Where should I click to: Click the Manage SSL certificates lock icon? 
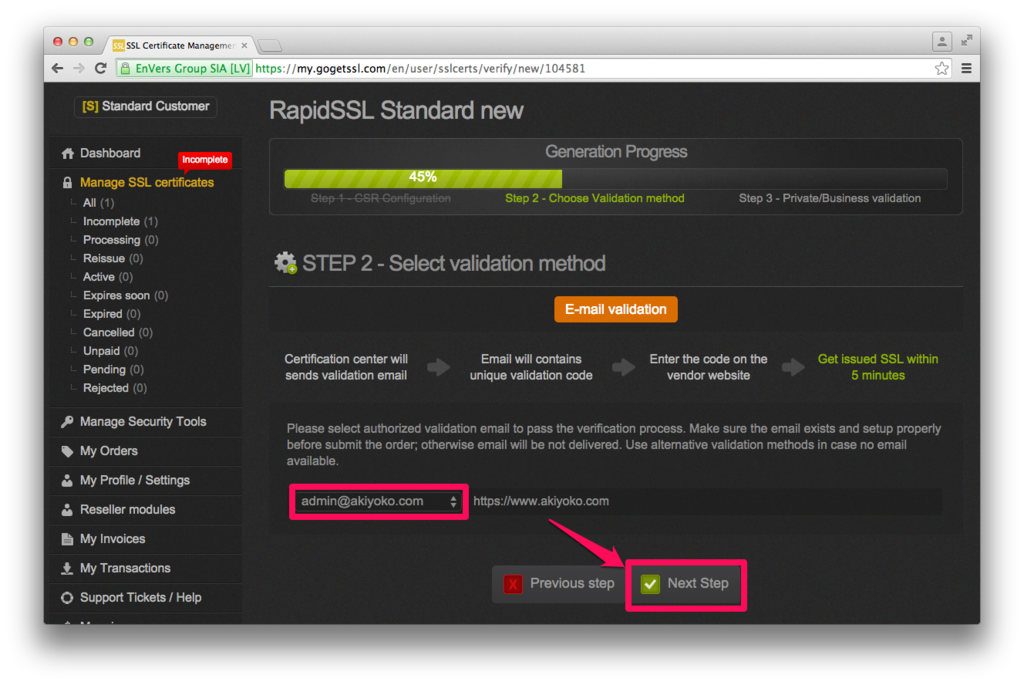[67, 183]
